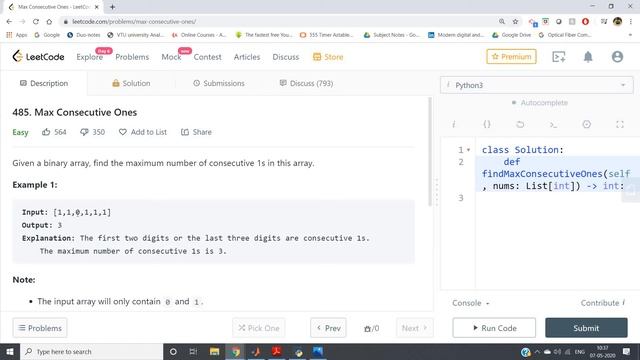Open the Articles nav item

pyautogui.click(x=247, y=57)
